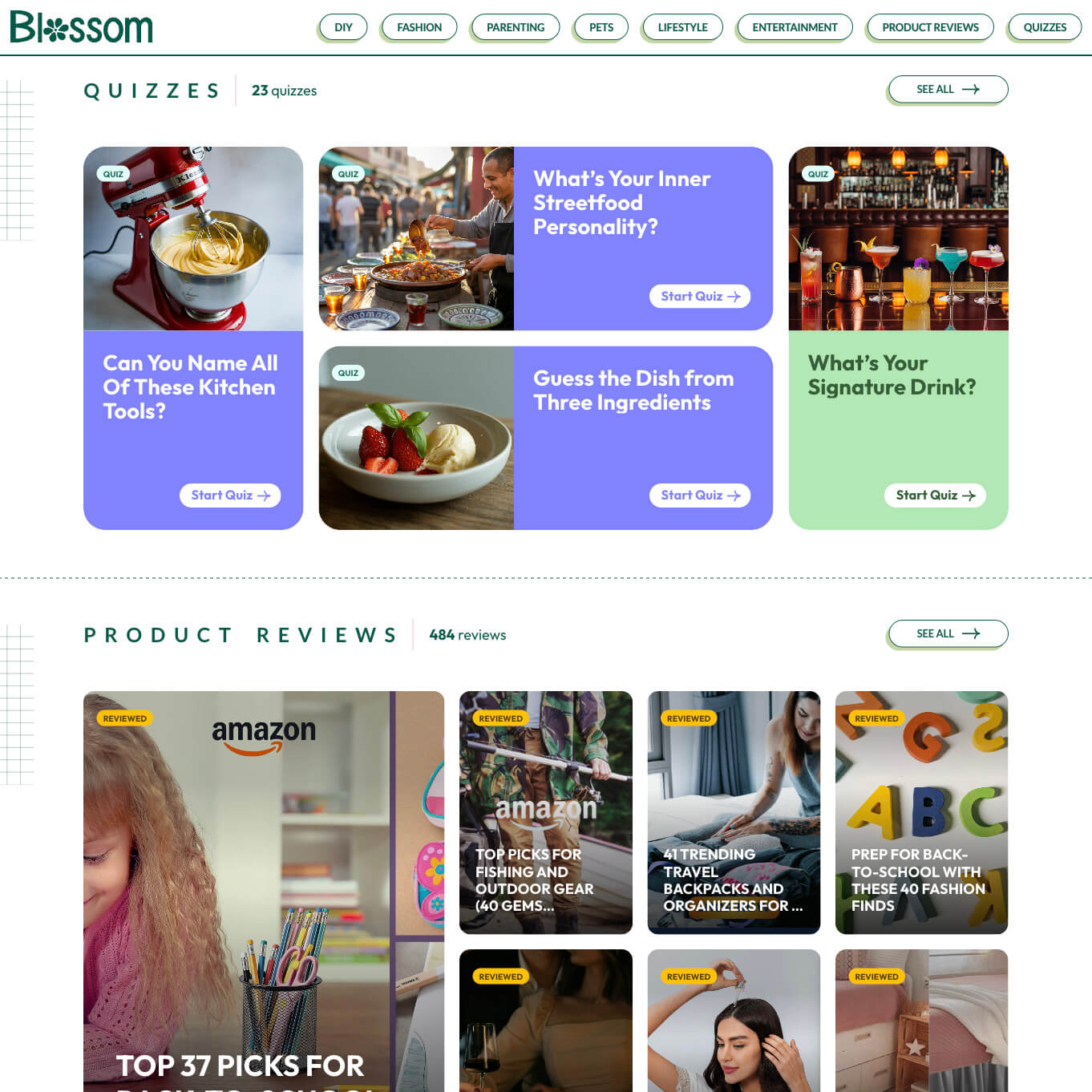The height and width of the screenshot is (1092, 1092).
Task: Open the back-to-school fashion finds review
Action: tap(921, 812)
